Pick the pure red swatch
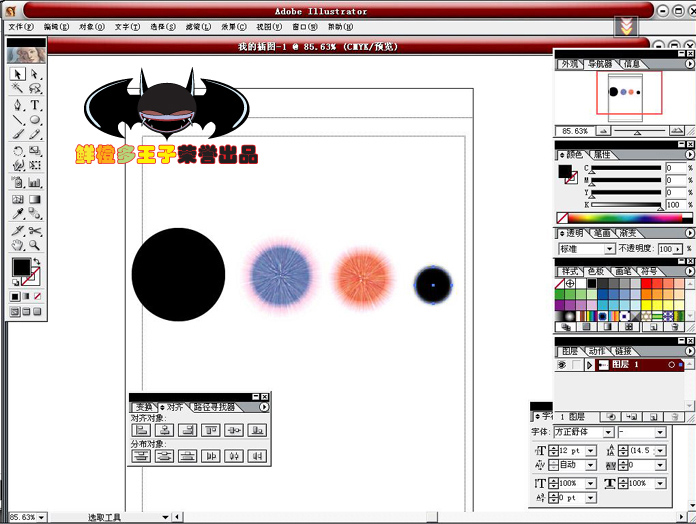 (x=646, y=284)
